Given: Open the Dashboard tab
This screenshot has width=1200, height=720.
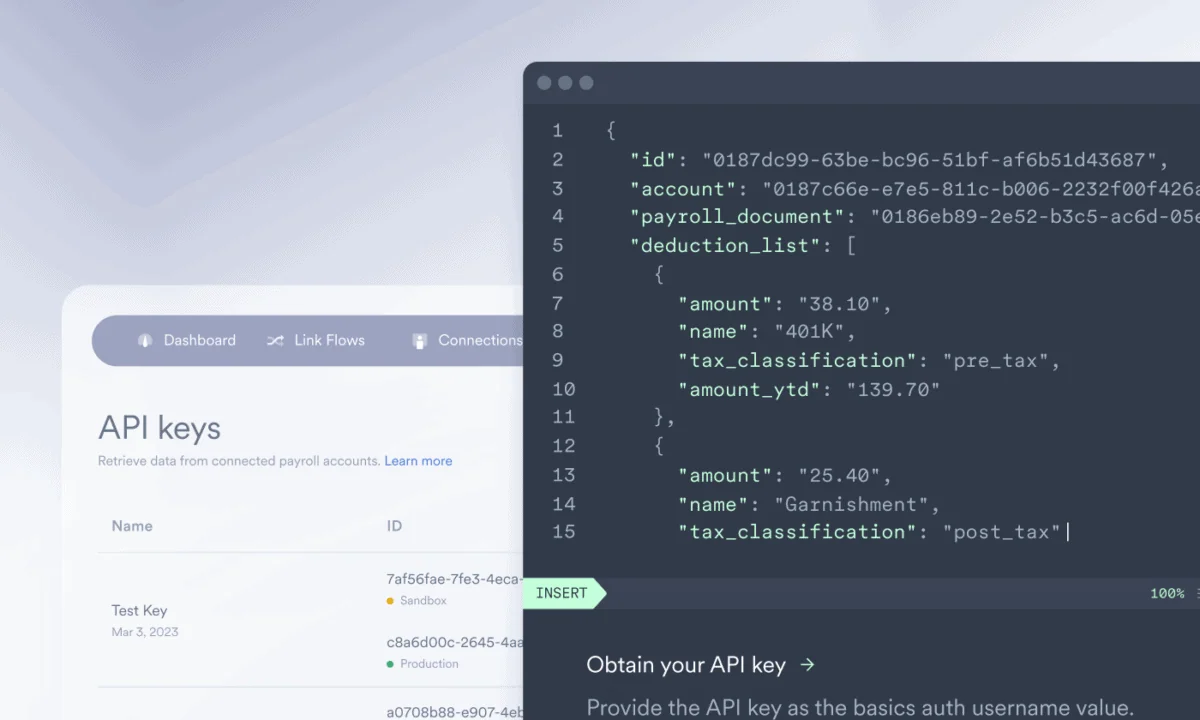Looking at the screenshot, I should coord(187,341).
